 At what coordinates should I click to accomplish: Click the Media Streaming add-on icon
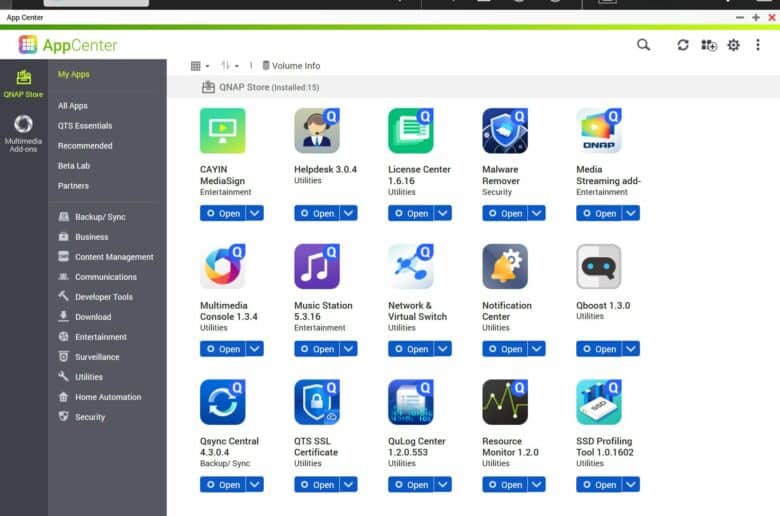(x=599, y=131)
